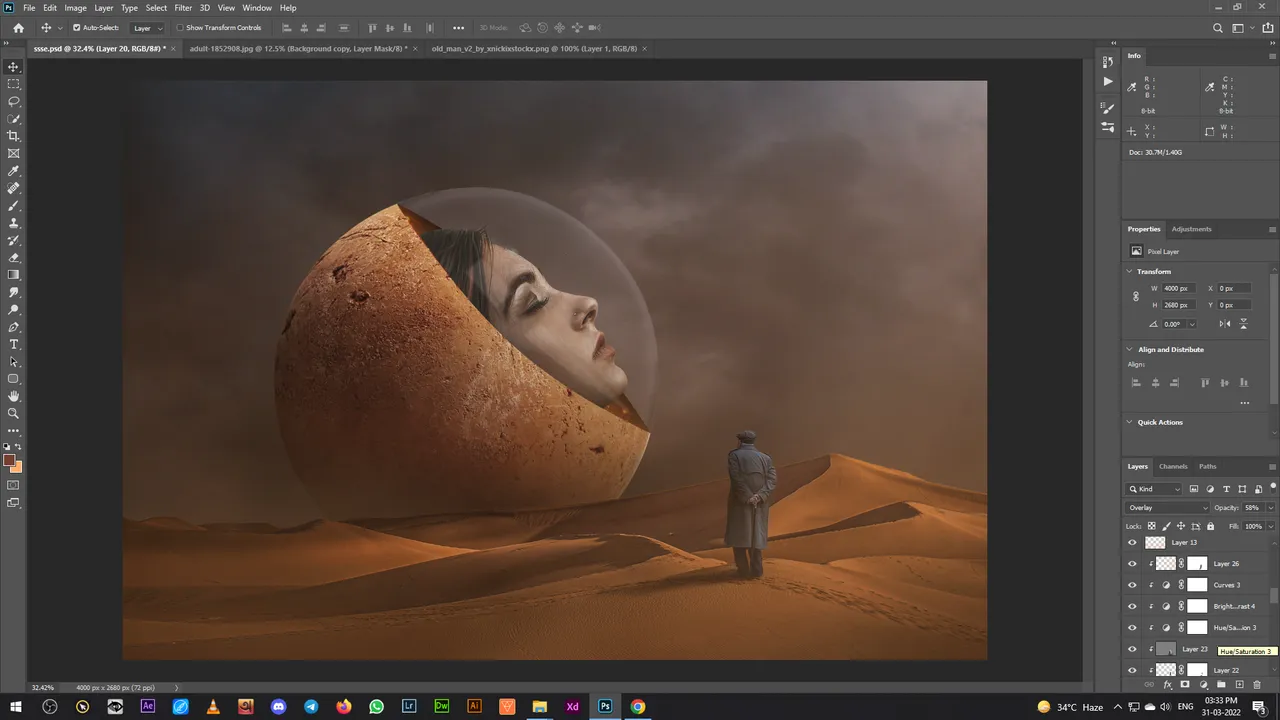
Task: Open the Fill slider dropdown arrow
Action: click(x=1270, y=526)
